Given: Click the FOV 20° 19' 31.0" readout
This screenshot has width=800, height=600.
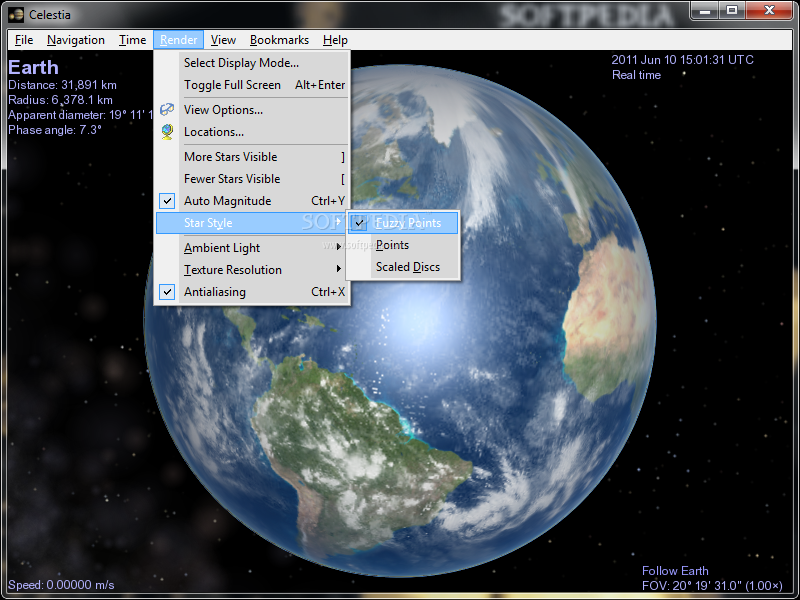Looking at the screenshot, I should click(x=712, y=585).
